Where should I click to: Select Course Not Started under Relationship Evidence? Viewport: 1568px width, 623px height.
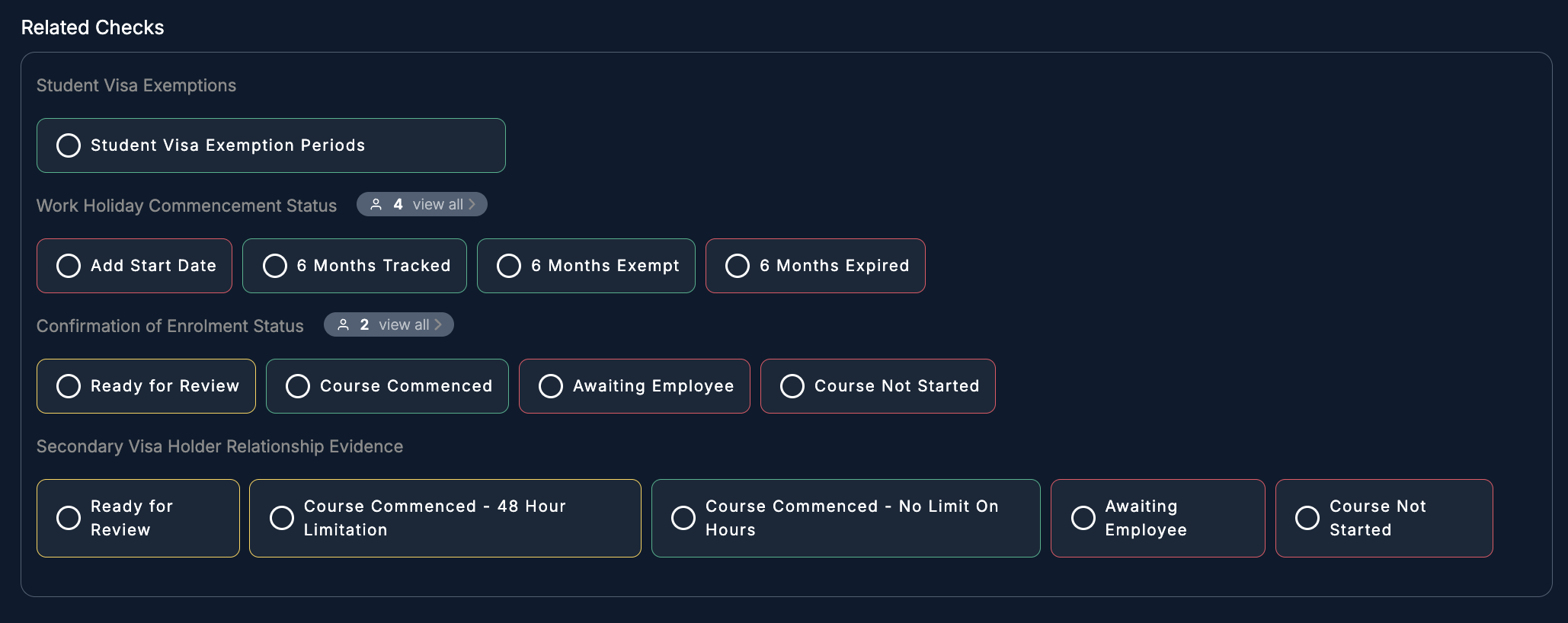[x=1384, y=518]
